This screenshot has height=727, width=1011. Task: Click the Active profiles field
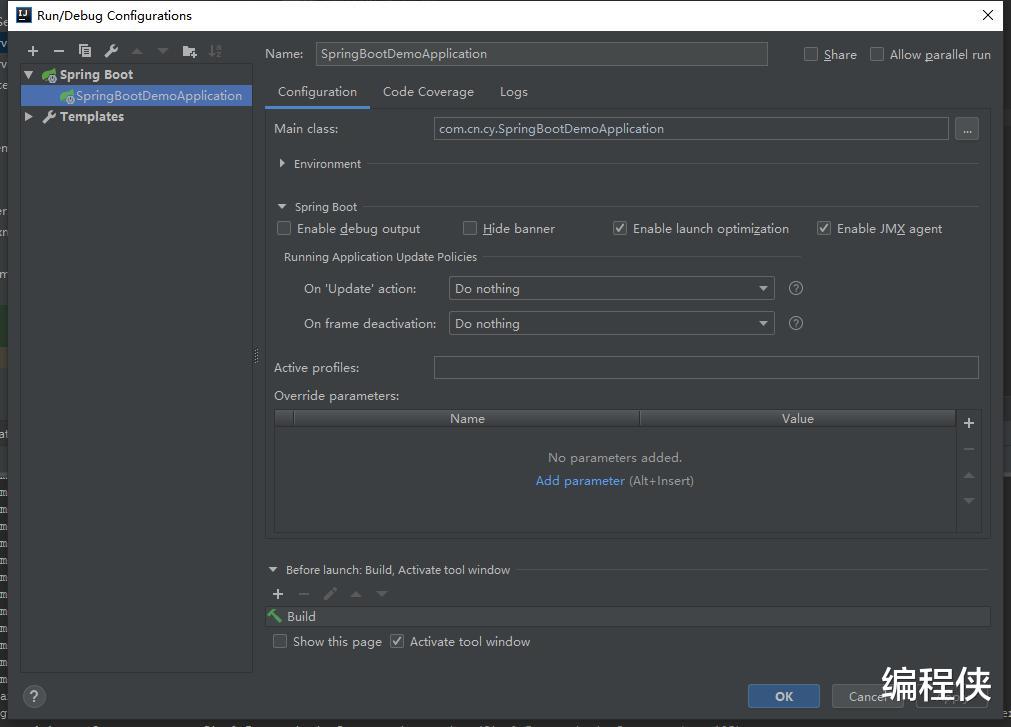click(706, 367)
